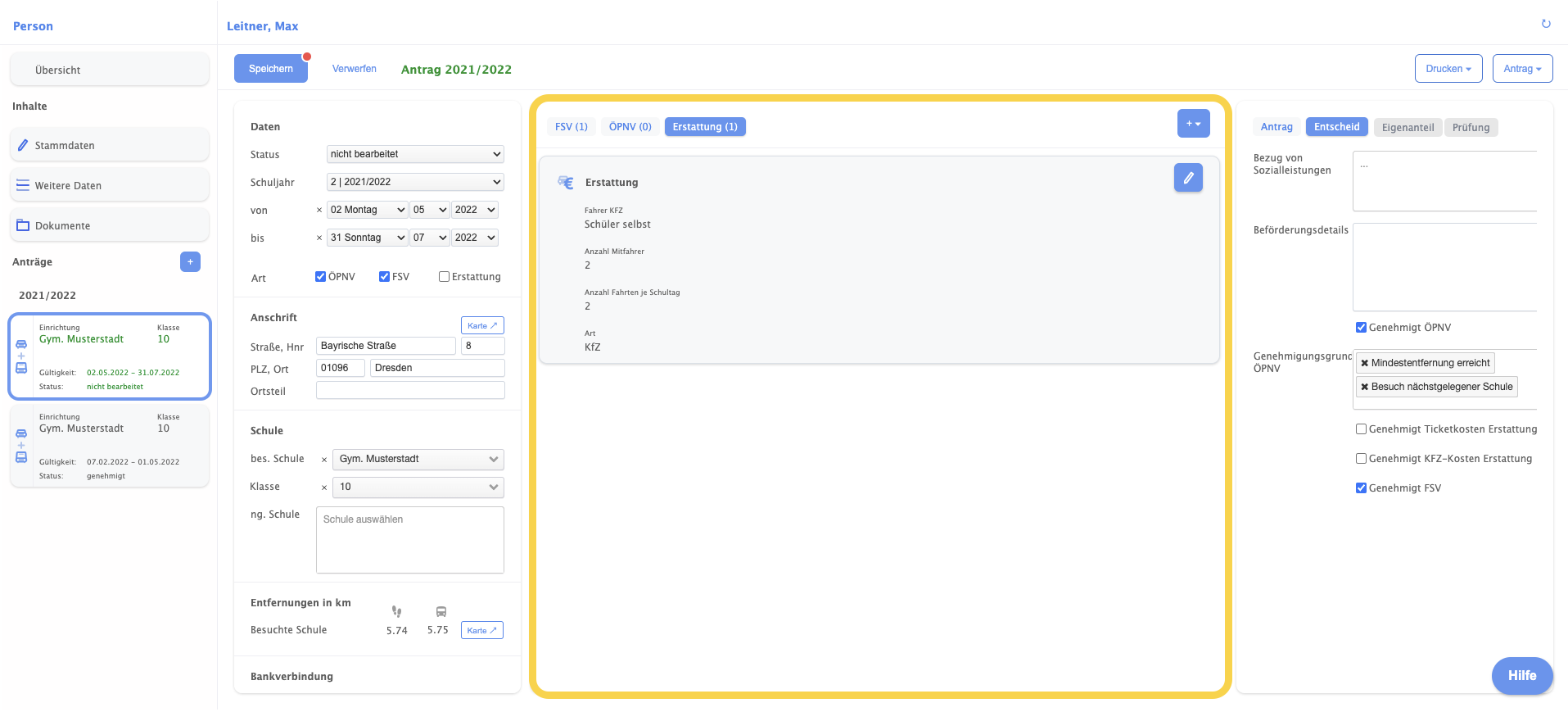
Task: Click the plus icon next to Anträge
Action: (x=190, y=262)
